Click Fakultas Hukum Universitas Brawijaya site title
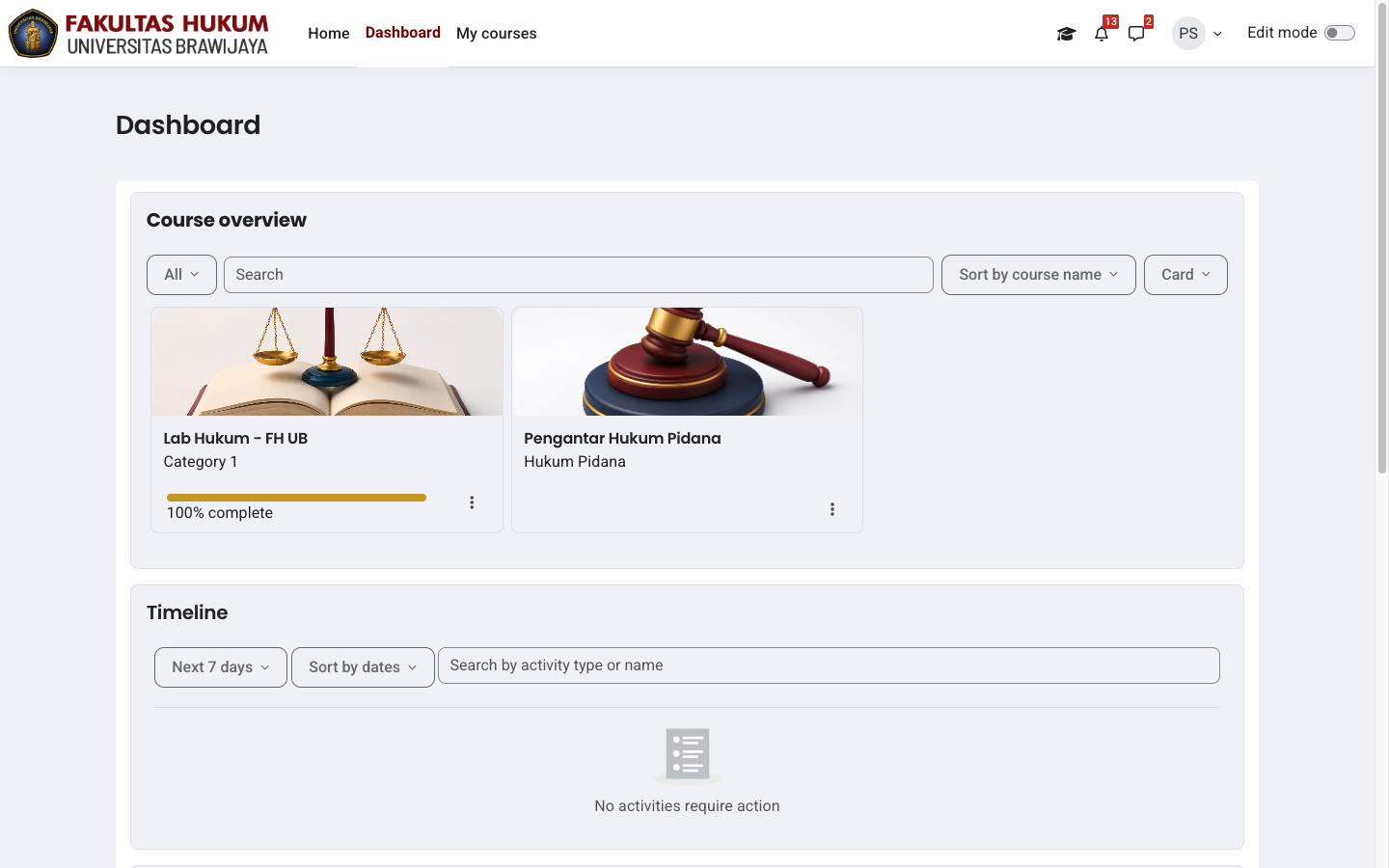Screen dimensions: 1389x868 168,34
